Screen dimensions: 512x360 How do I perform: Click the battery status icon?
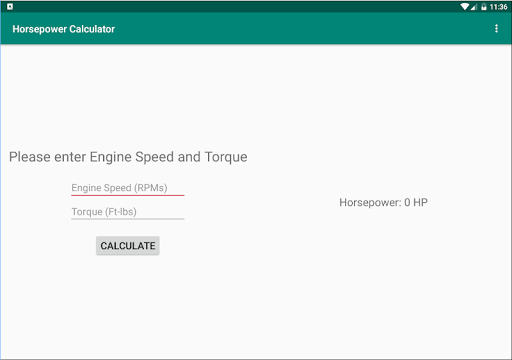[484, 7]
